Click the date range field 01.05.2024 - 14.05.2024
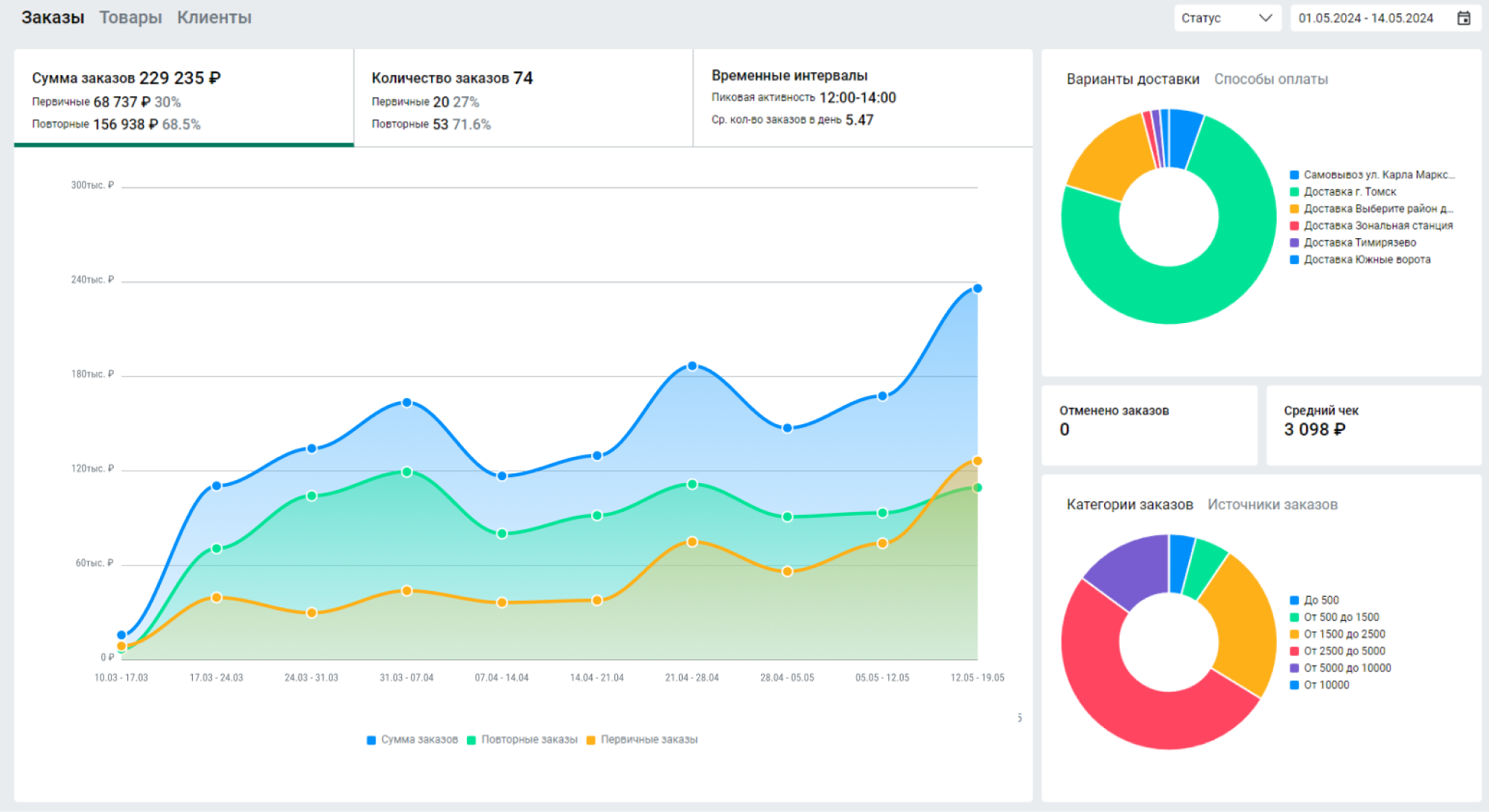1489x812 pixels. 1365,19
